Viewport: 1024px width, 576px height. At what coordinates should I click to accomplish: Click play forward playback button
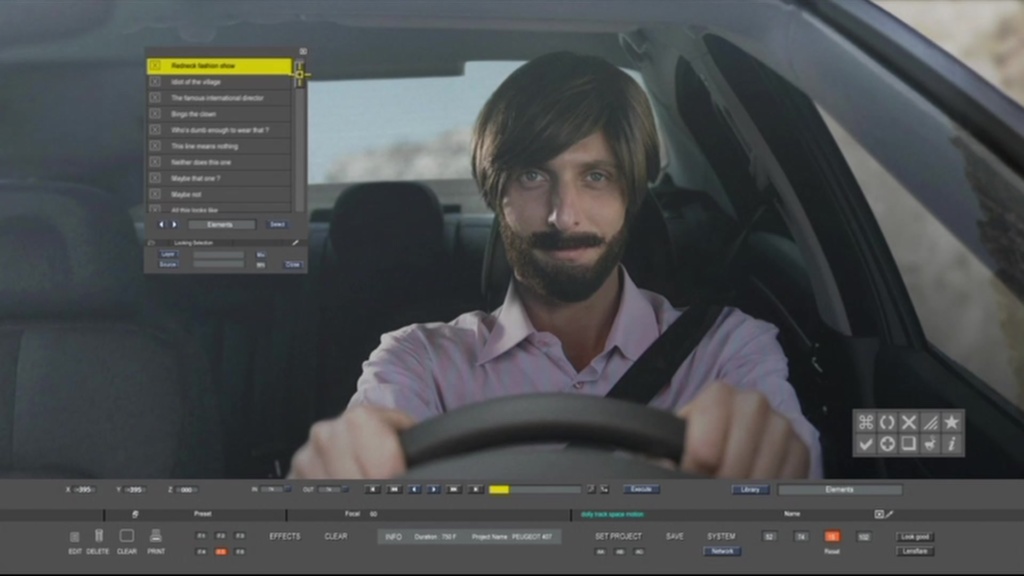434,488
